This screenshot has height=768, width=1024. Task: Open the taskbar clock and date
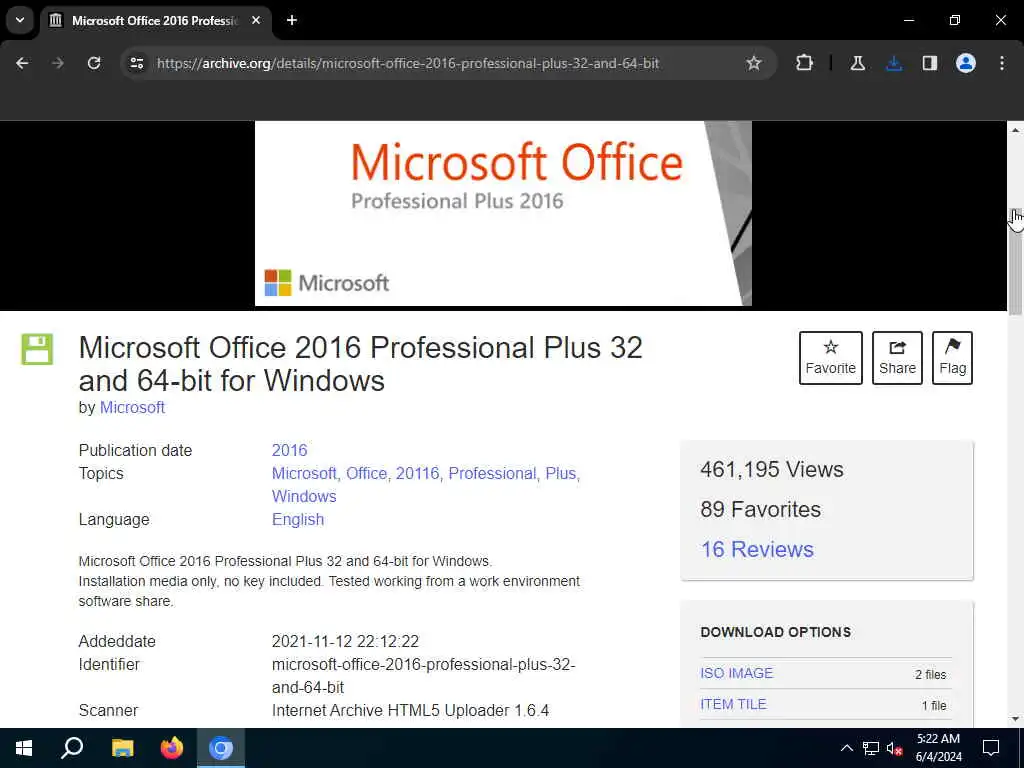(x=938, y=748)
